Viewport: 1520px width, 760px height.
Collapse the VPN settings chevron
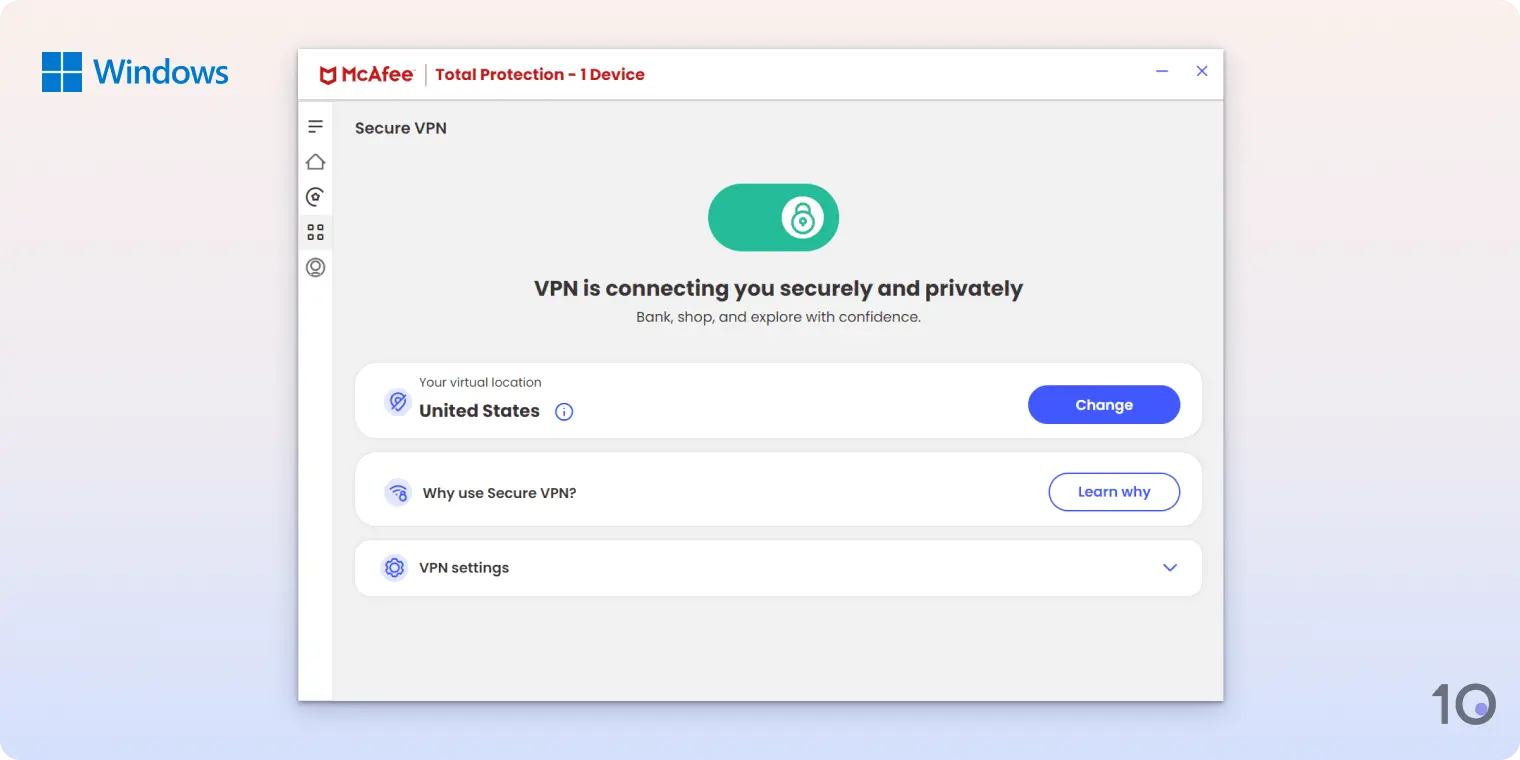1169,567
